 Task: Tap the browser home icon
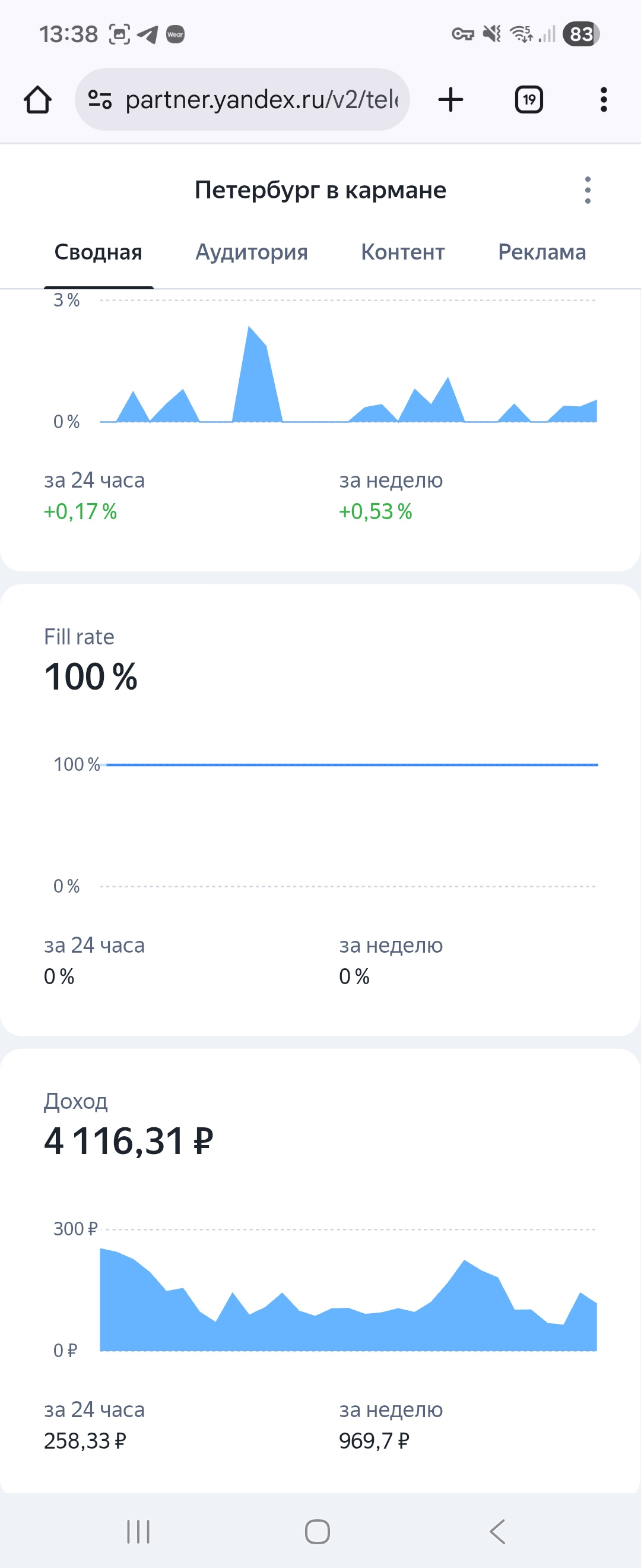[38, 100]
